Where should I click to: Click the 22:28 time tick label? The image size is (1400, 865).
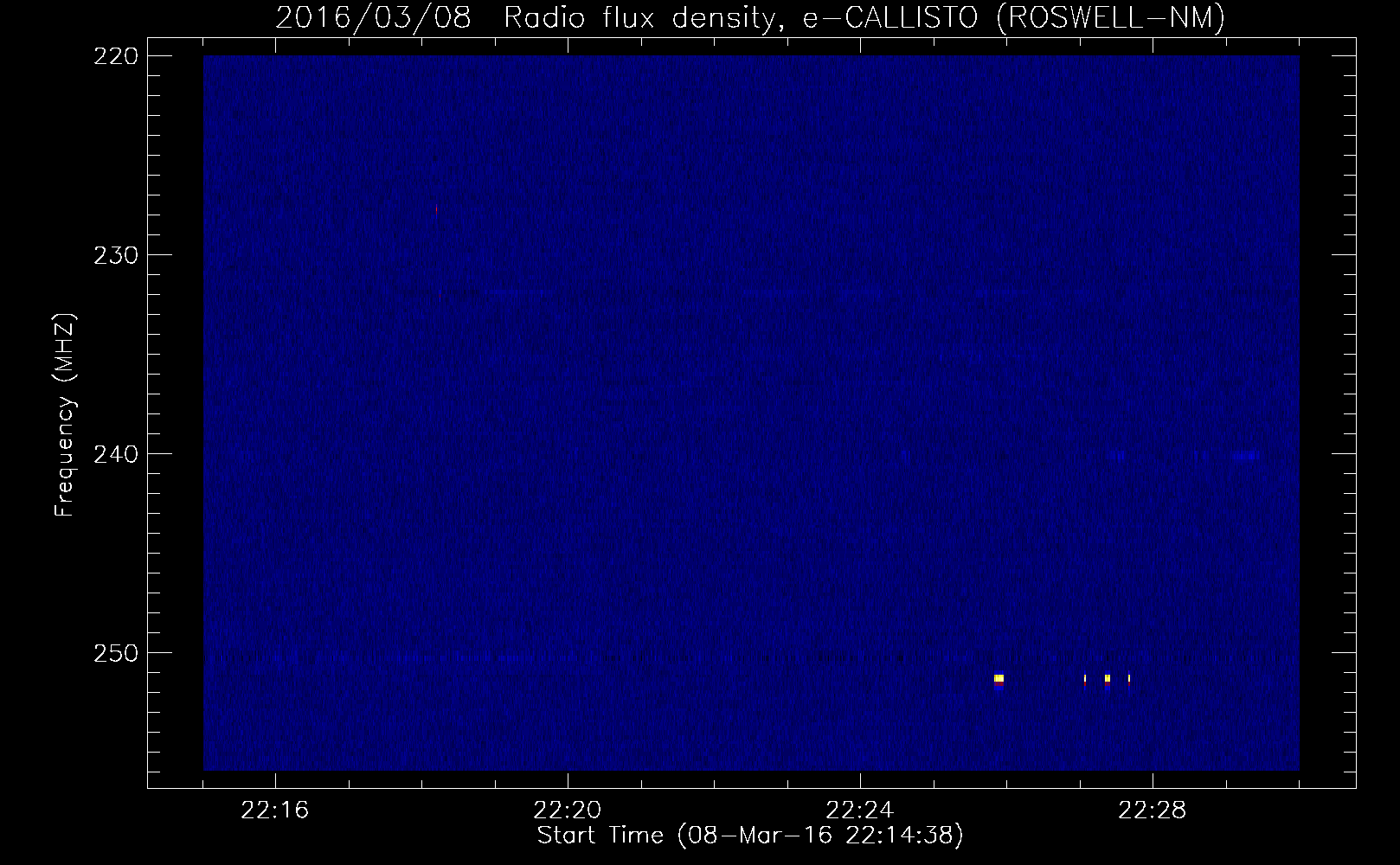pos(1153,811)
